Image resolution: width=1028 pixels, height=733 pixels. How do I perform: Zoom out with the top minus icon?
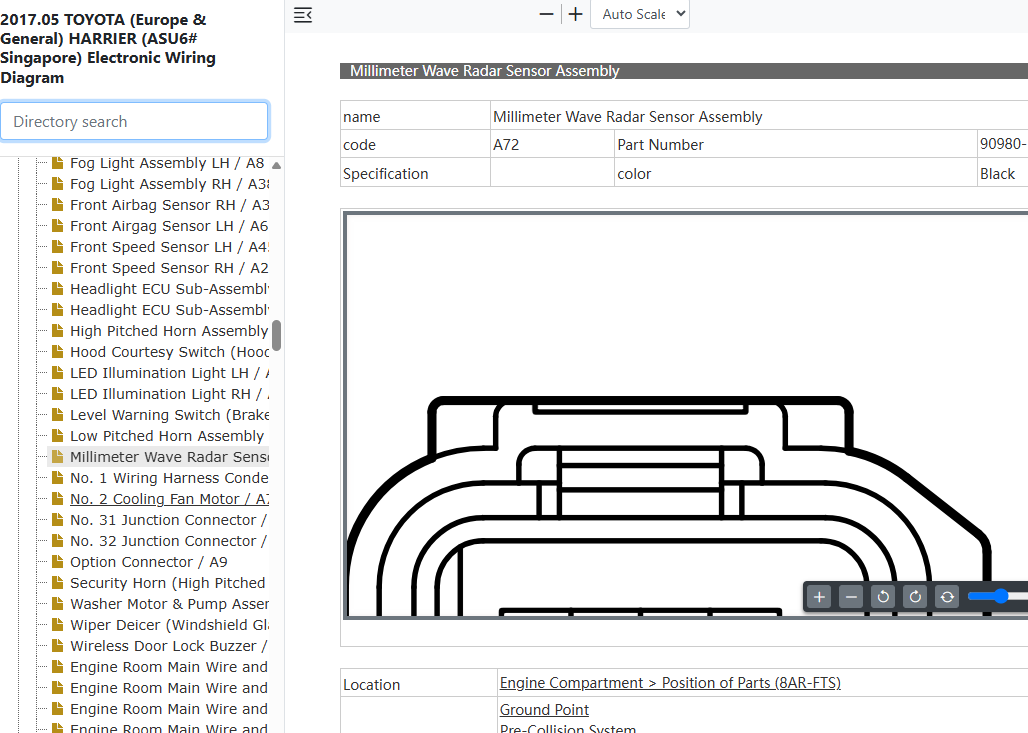pos(546,14)
